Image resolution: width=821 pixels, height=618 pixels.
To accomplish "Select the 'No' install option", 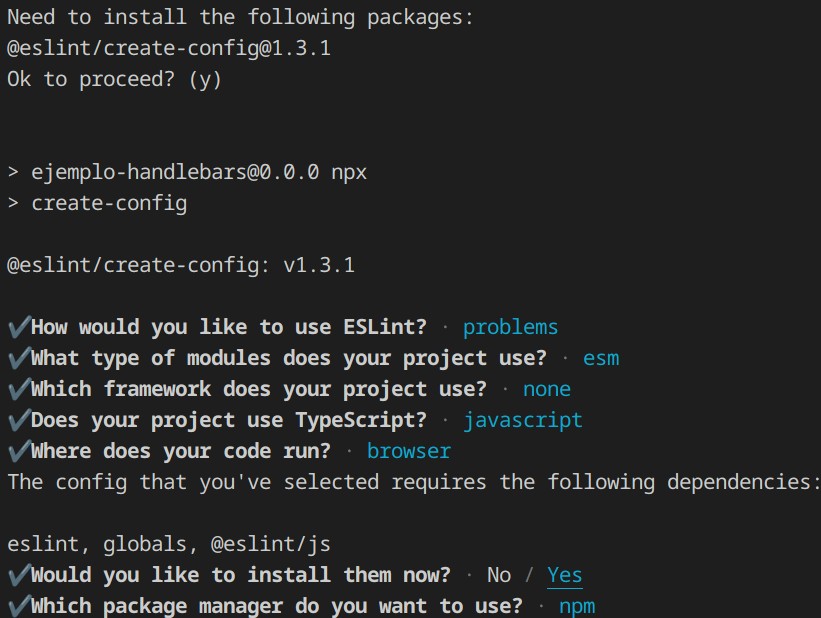I will click(499, 575).
